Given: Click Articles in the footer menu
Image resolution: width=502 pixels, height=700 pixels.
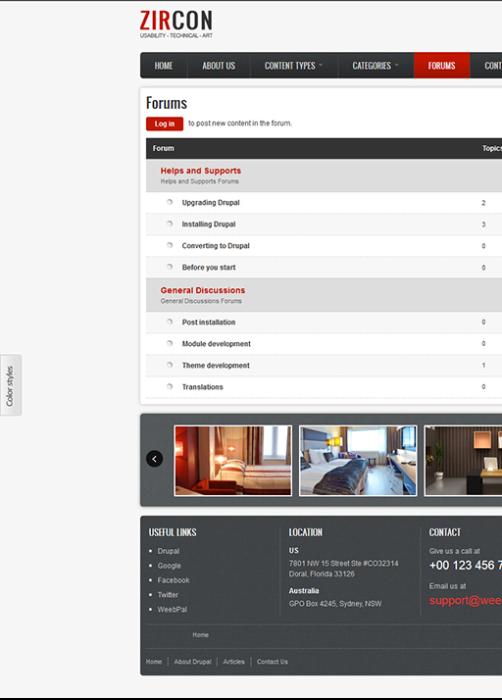Looking at the screenshot, I should (x=234, y=662).
